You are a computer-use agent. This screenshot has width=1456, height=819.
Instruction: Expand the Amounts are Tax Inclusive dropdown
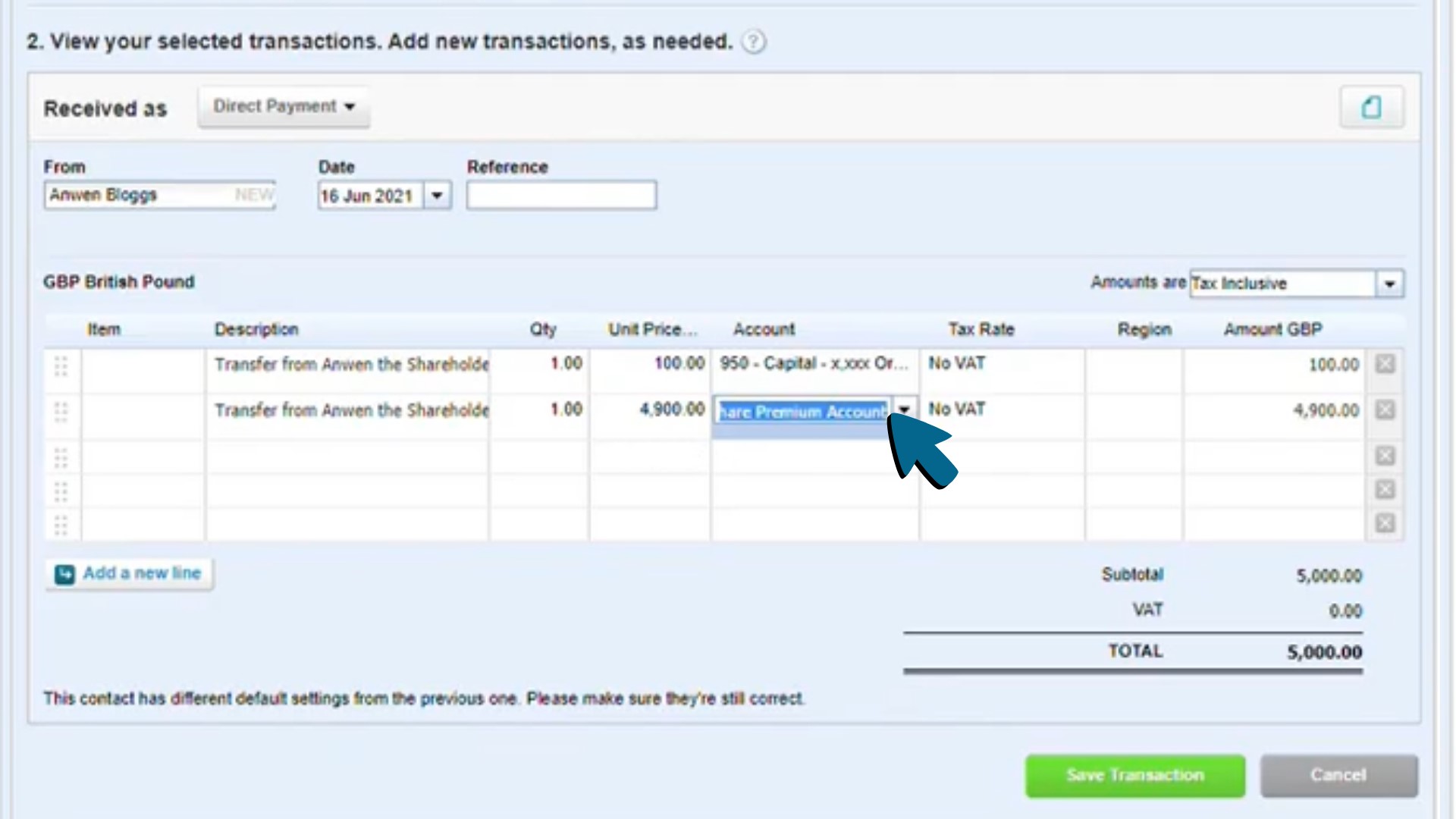coord(1392,284)
